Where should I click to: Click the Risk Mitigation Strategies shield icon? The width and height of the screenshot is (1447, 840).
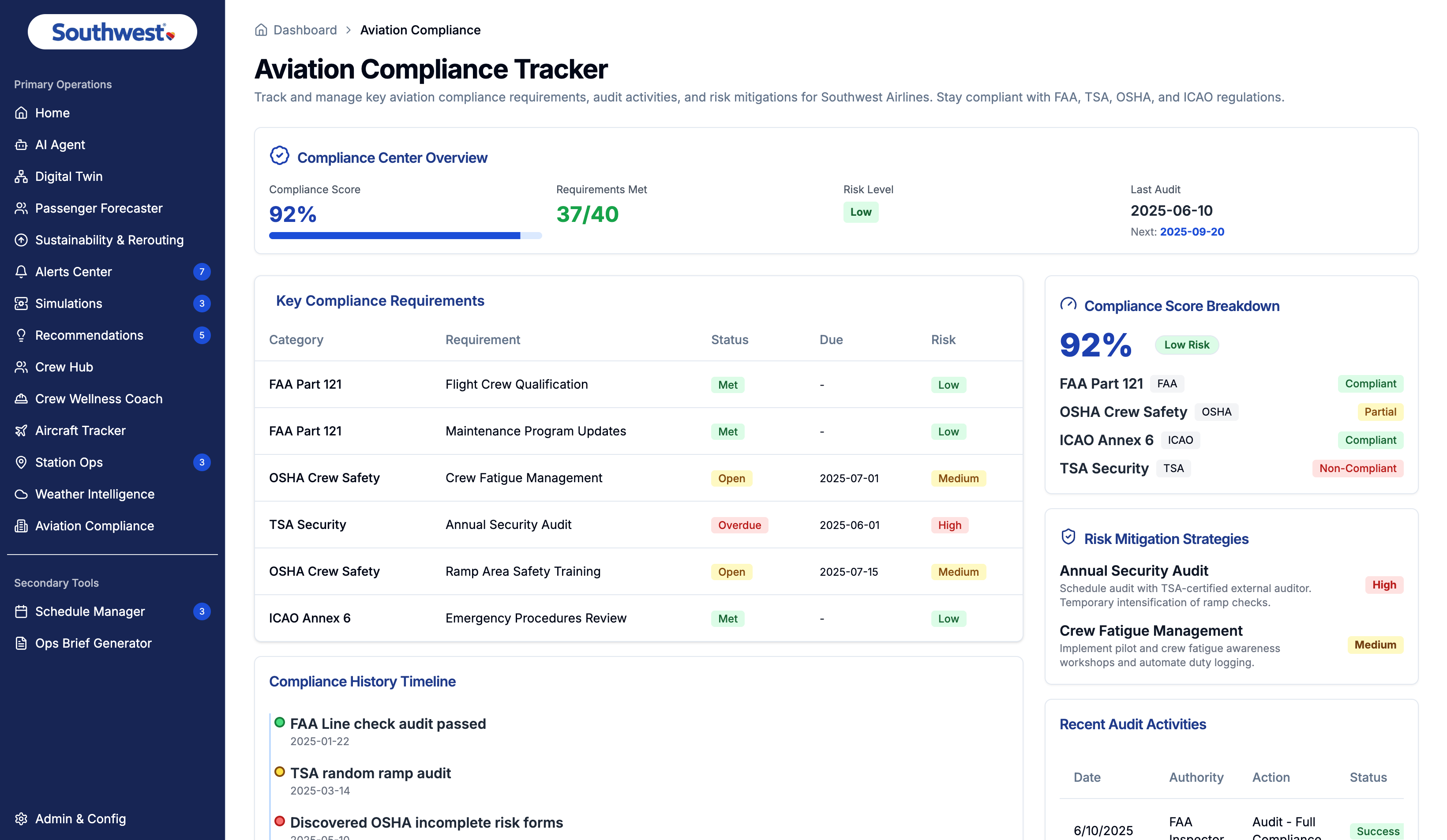point(1068,537)
